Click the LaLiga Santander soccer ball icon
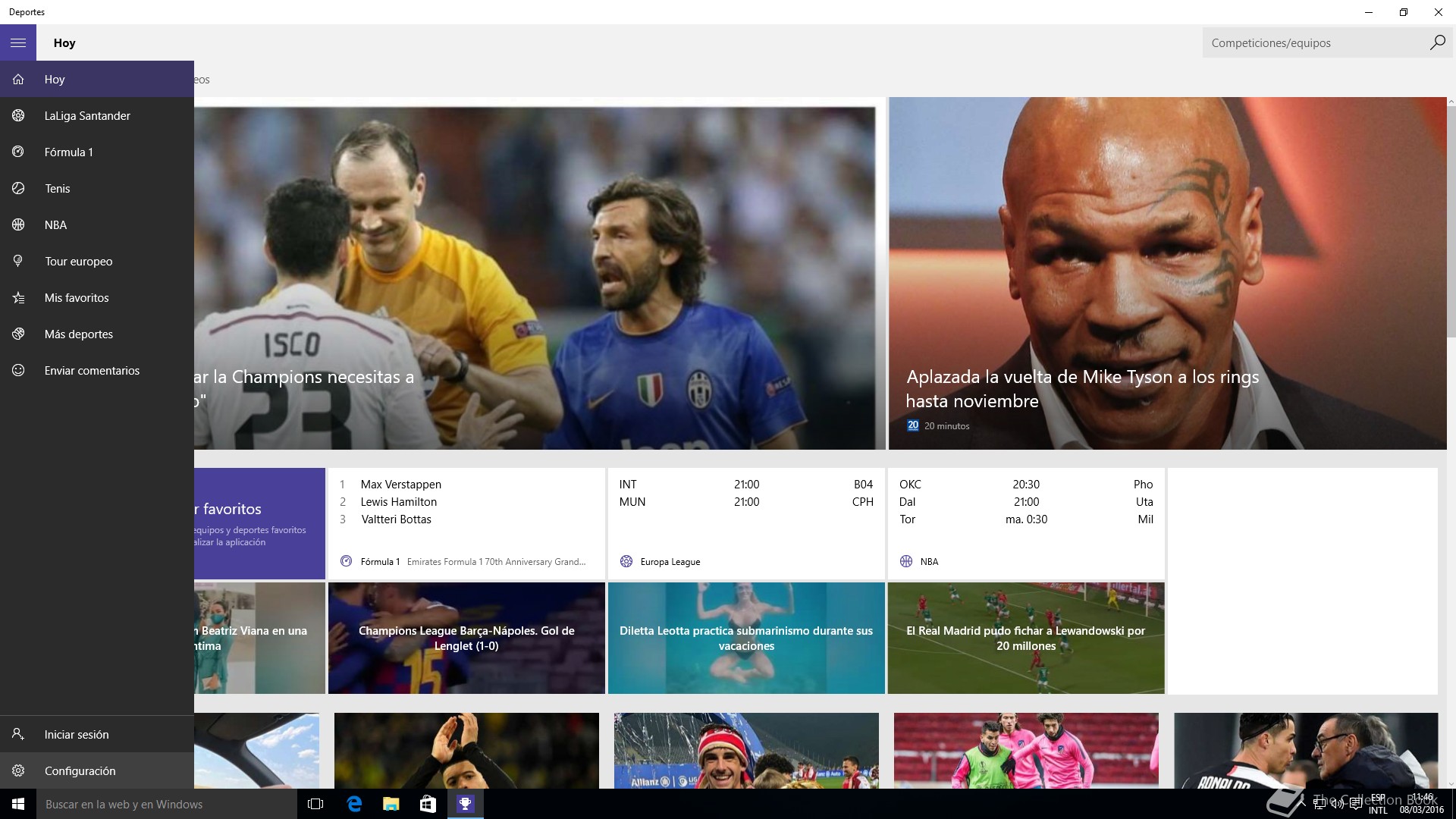 (x=18, y=115)
